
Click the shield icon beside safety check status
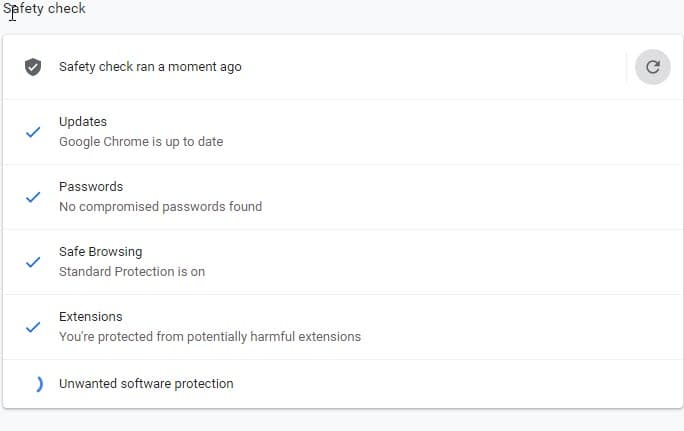click(x=33, y=67)
